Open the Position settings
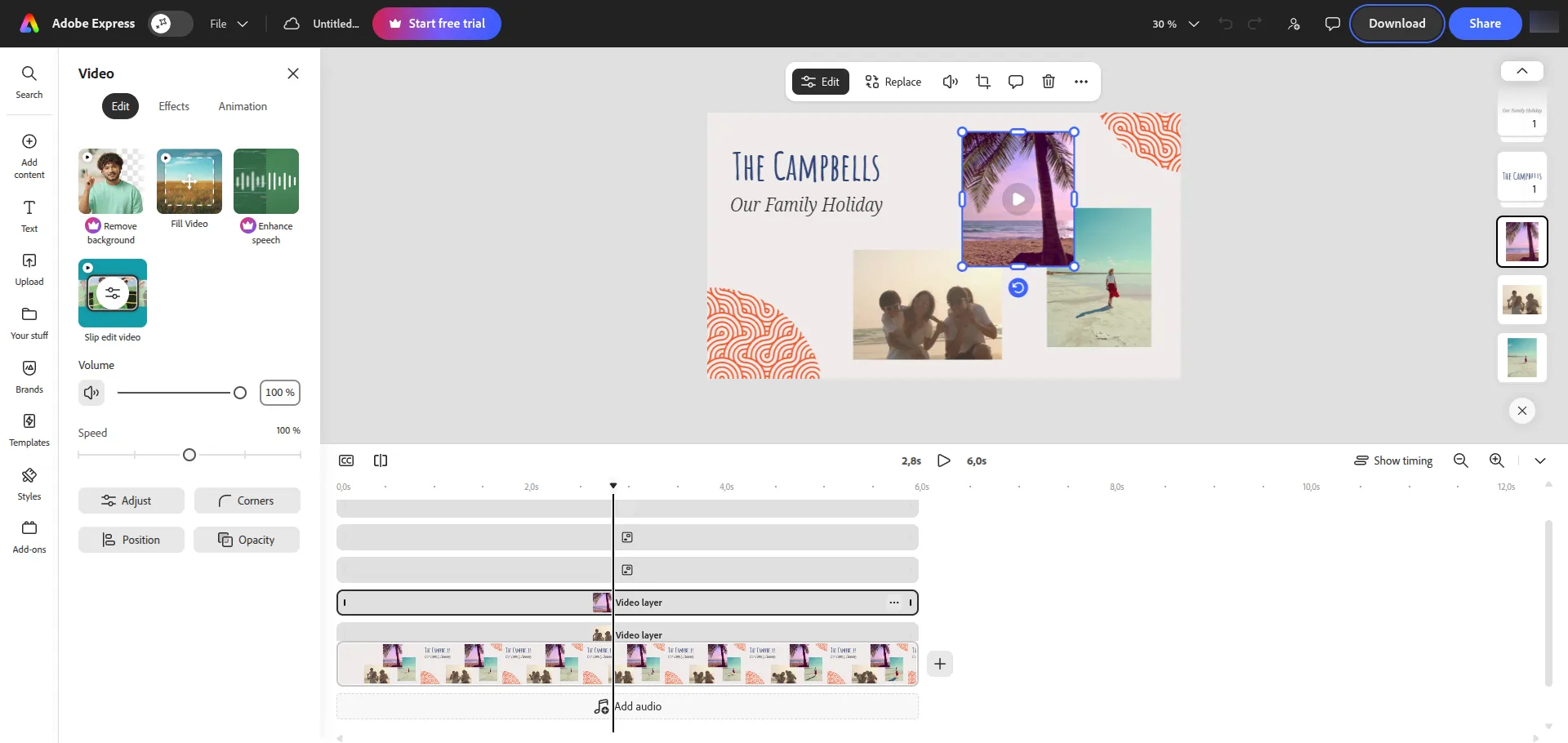This screenshot has height=743, width=1568. (x=131, y=540)
